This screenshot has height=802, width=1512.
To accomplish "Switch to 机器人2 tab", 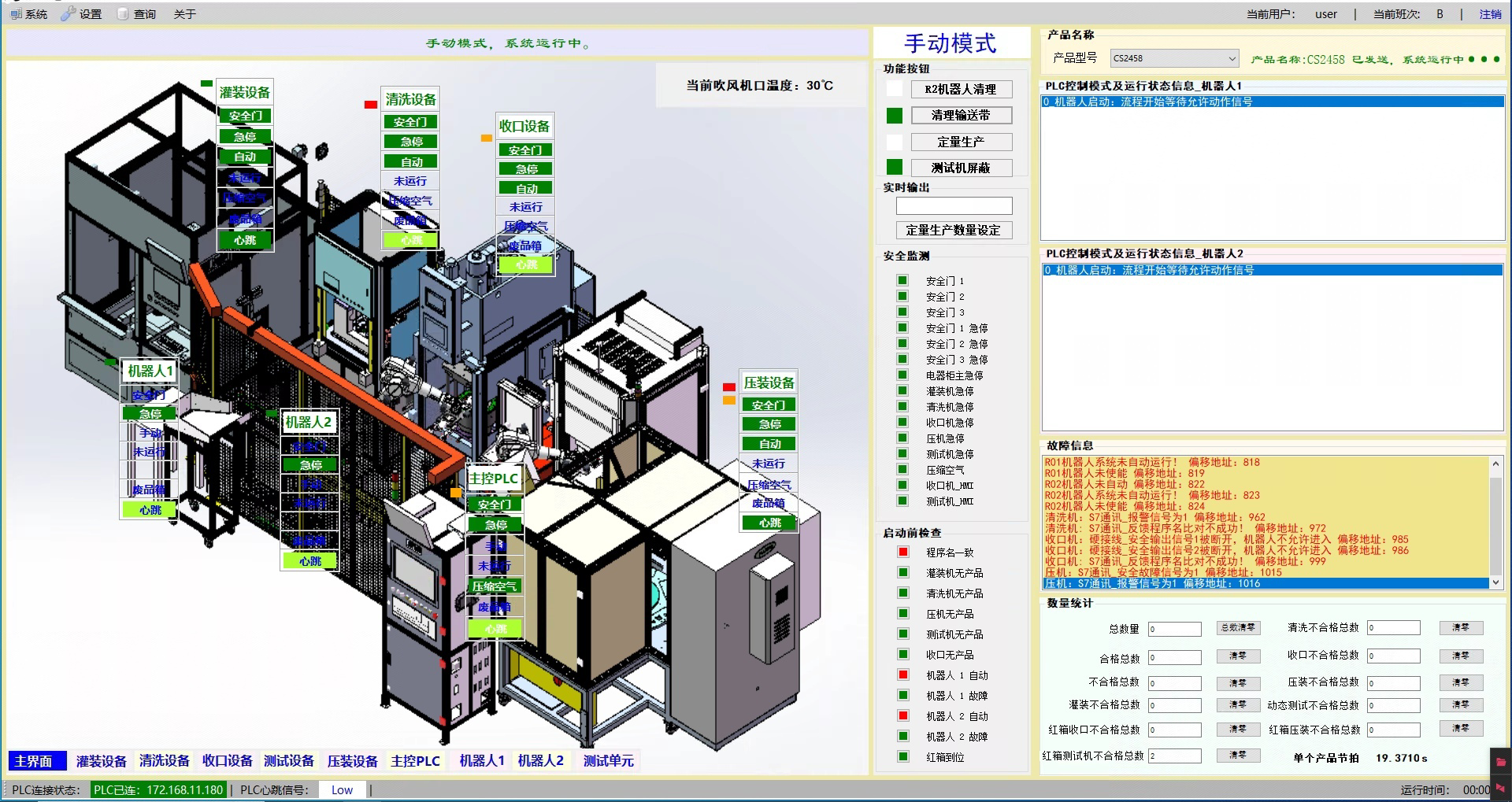I will (540, 761).
